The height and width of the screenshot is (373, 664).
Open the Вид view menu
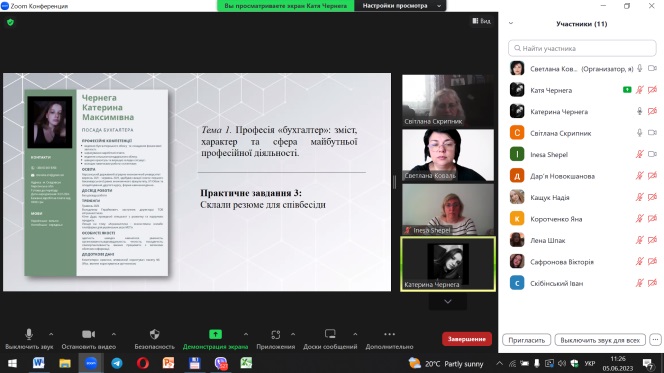[481, 21]
